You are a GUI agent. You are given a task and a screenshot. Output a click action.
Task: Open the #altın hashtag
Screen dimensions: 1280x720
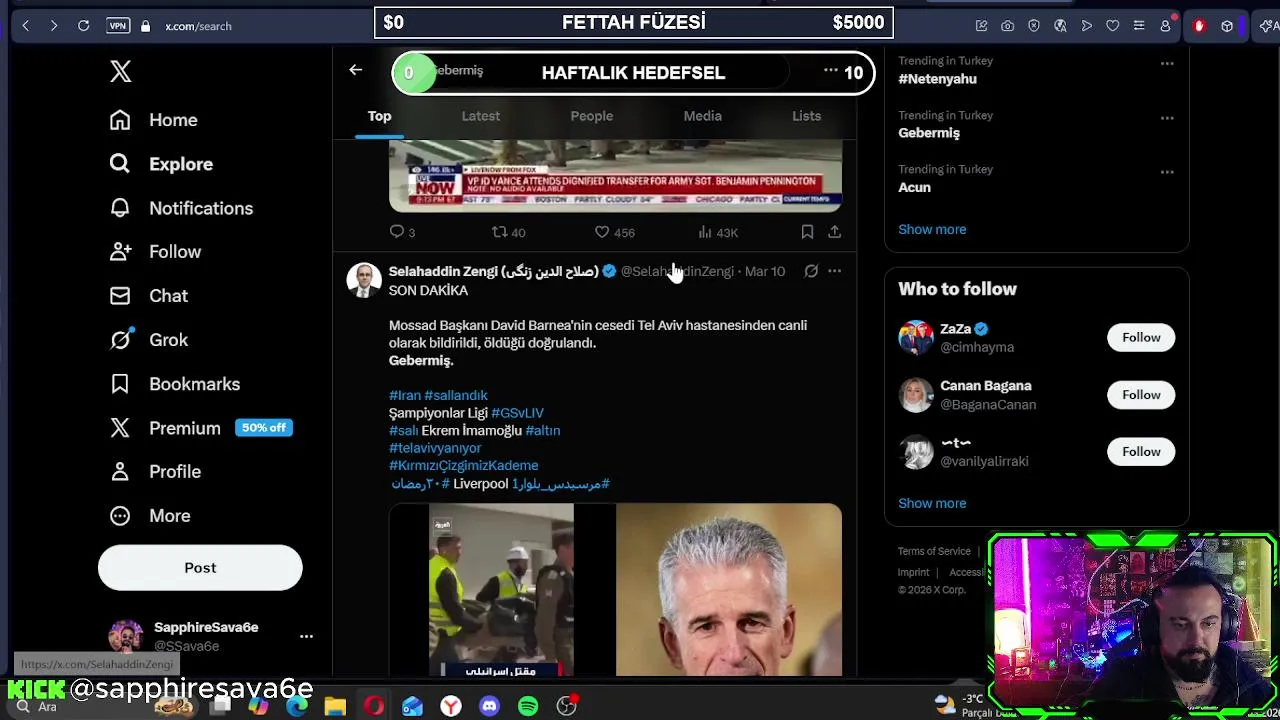click(542, 431)
